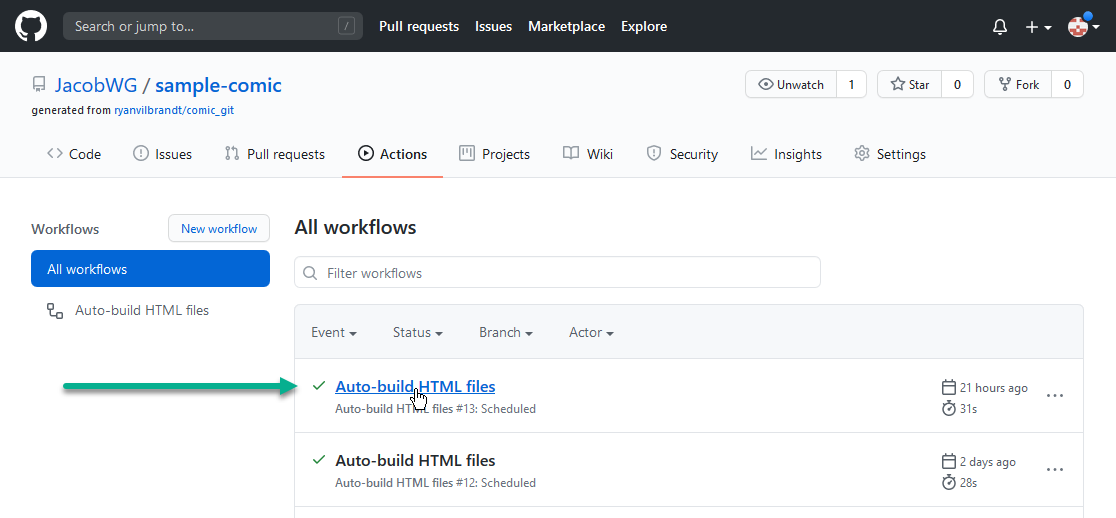Click the calendar icon next to 2 days ago

pyautogui.click(x=948, y=462)
